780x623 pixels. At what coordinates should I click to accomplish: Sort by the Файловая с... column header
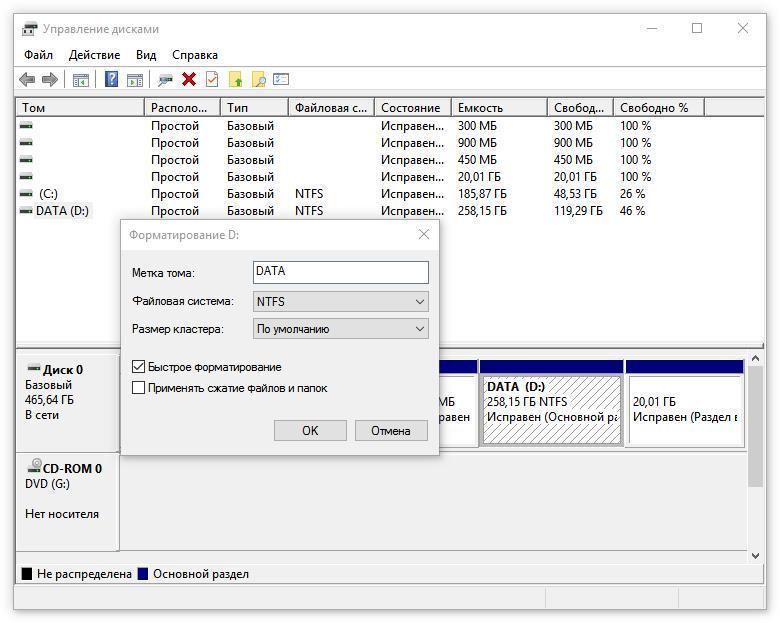click(331, 107)
